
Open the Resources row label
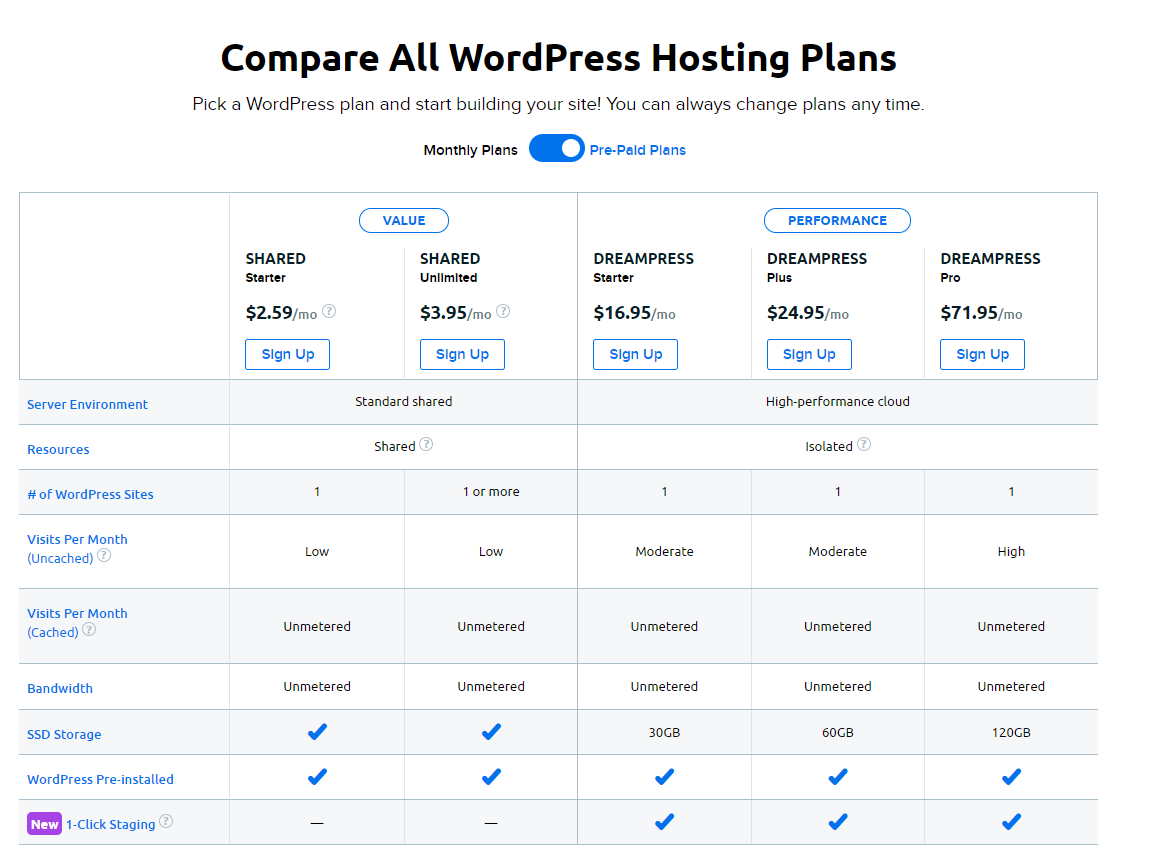[x=58, y=449]
